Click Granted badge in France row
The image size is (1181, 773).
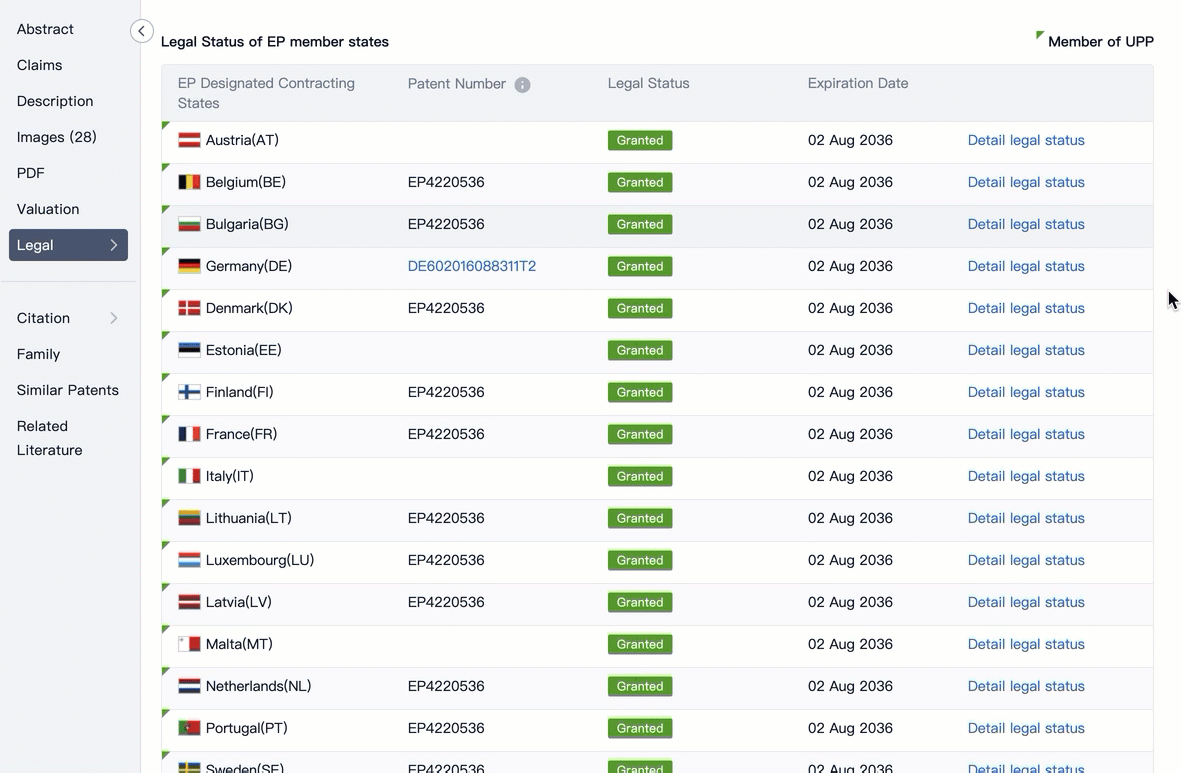640,434
